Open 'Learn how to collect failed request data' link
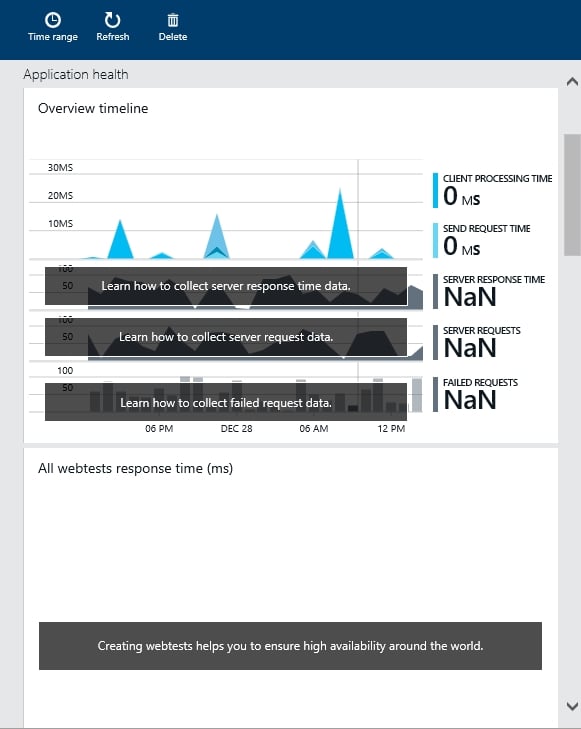The image size is (581, 729). click(x=226, y=403)
